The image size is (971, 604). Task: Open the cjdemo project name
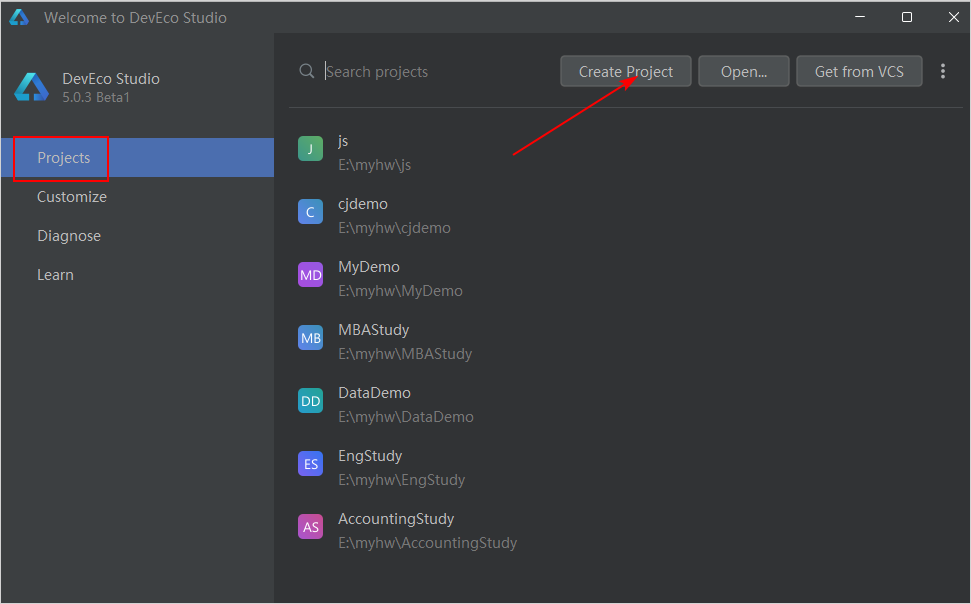[x=363, y=204]
